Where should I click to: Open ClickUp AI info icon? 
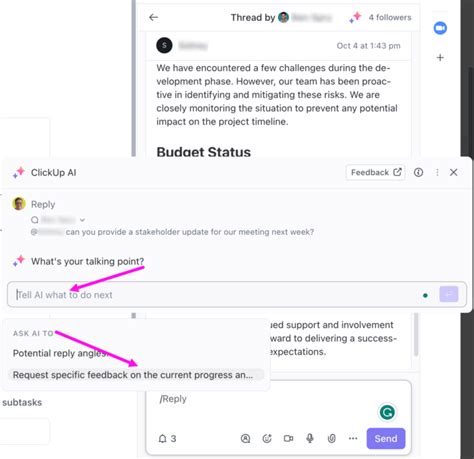(418, 172)
